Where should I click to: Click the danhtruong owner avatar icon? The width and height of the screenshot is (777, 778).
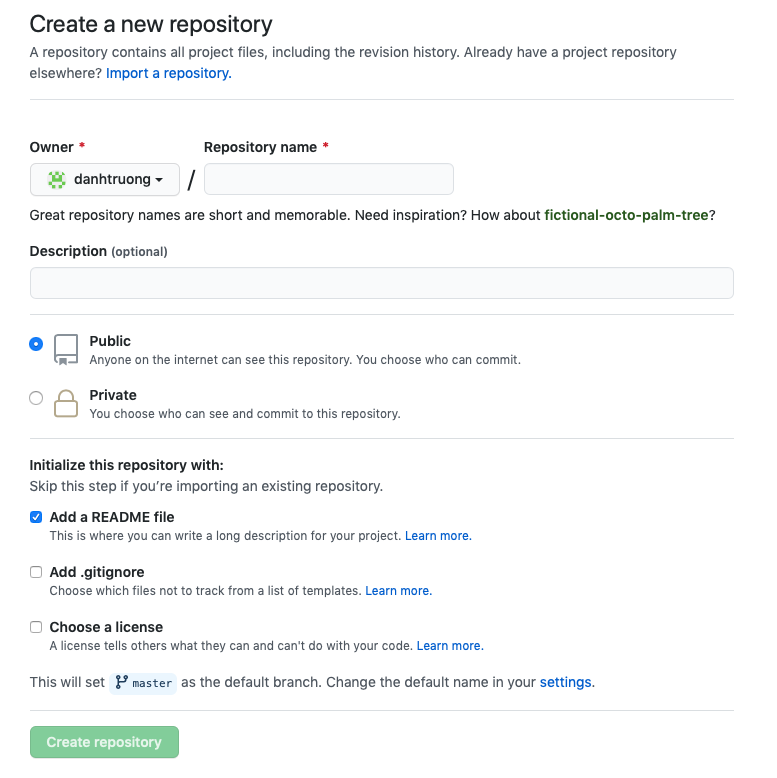[x=57, y=180]
